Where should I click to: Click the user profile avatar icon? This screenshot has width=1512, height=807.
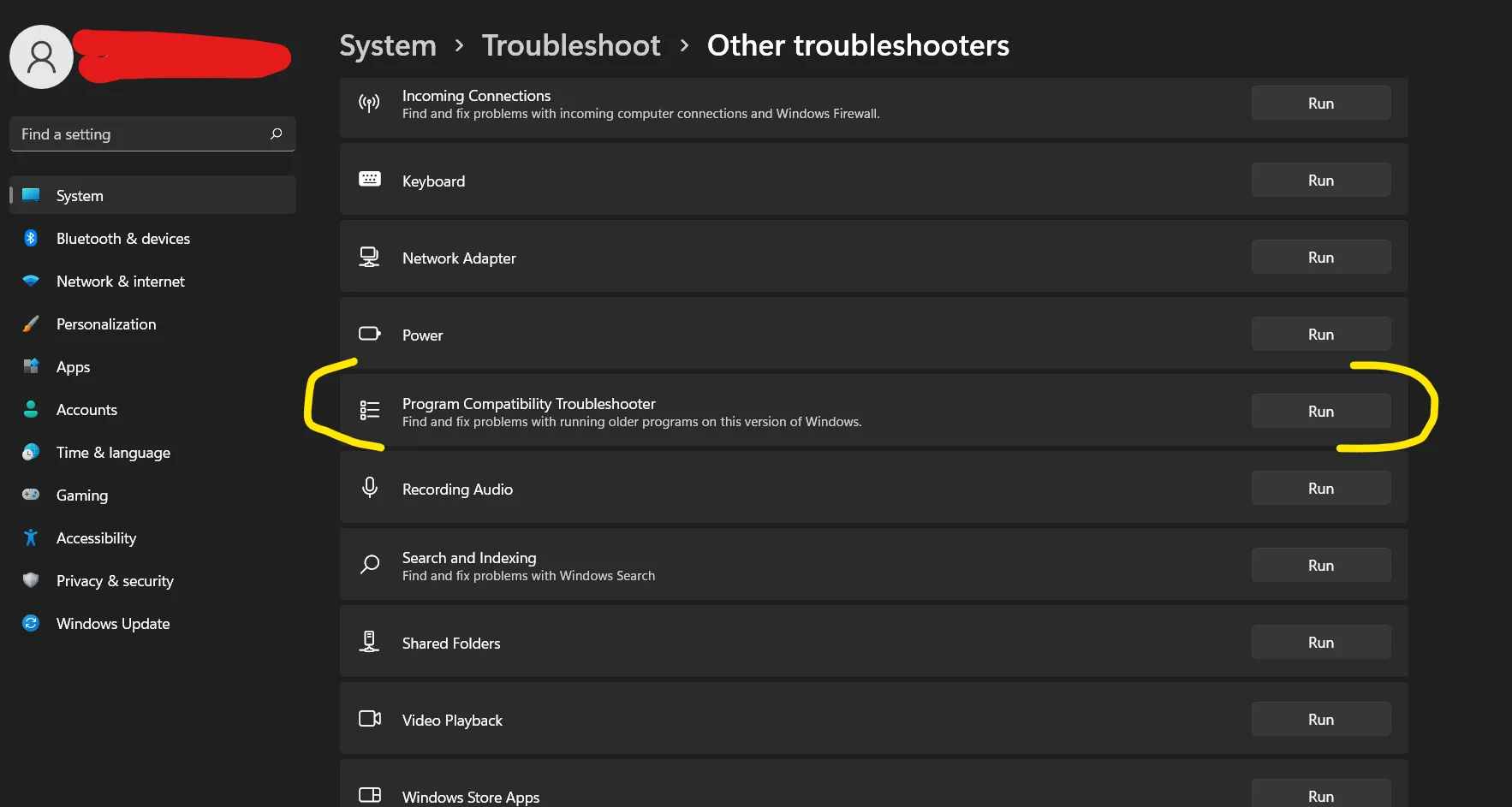coord(41,56)
